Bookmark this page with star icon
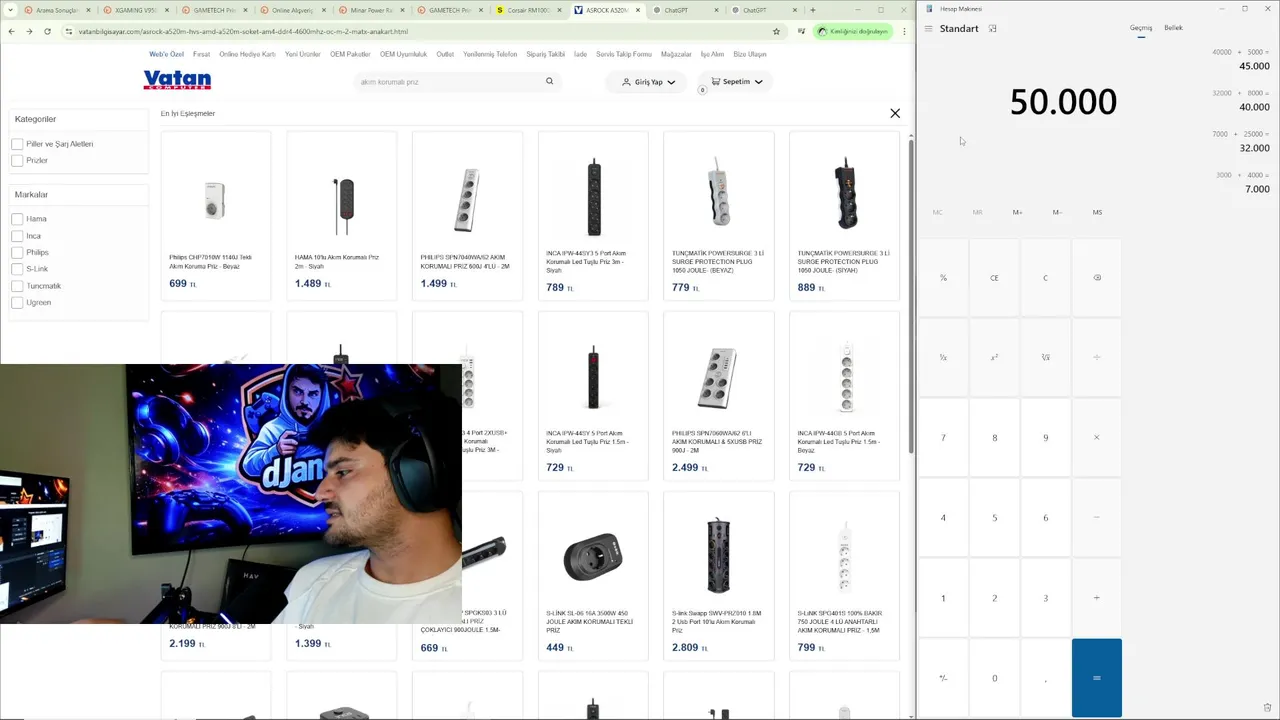The image size is (1280, 720). coord(776,31)
